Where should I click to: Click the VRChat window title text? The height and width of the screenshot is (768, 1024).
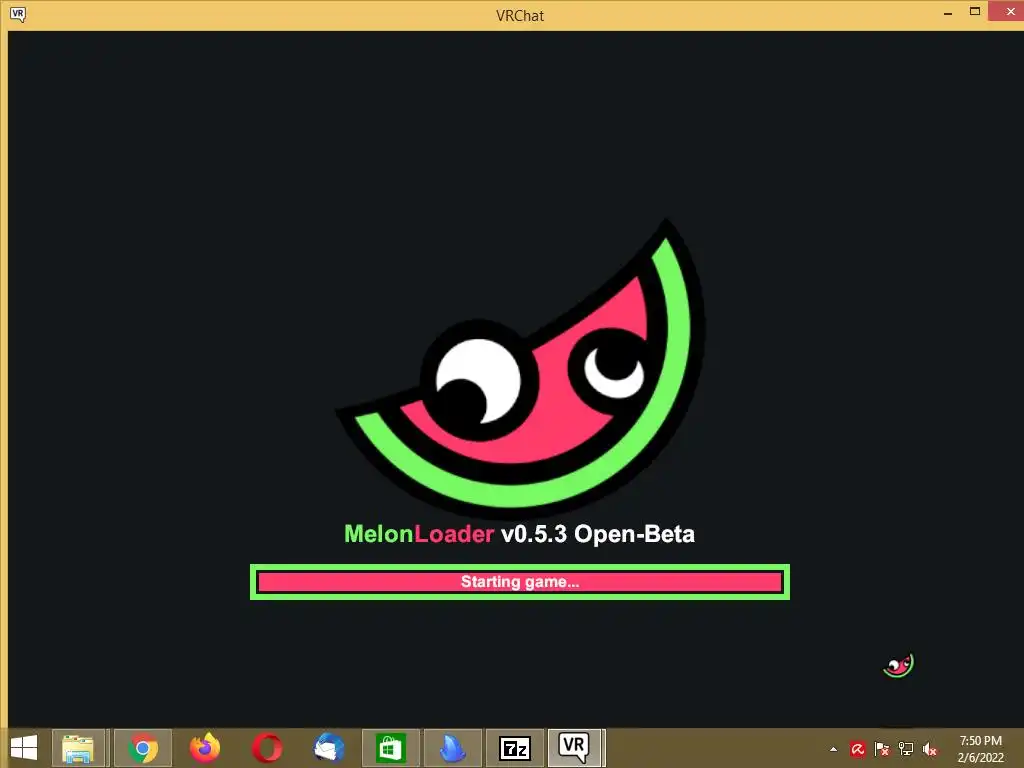tap(520, 16)
